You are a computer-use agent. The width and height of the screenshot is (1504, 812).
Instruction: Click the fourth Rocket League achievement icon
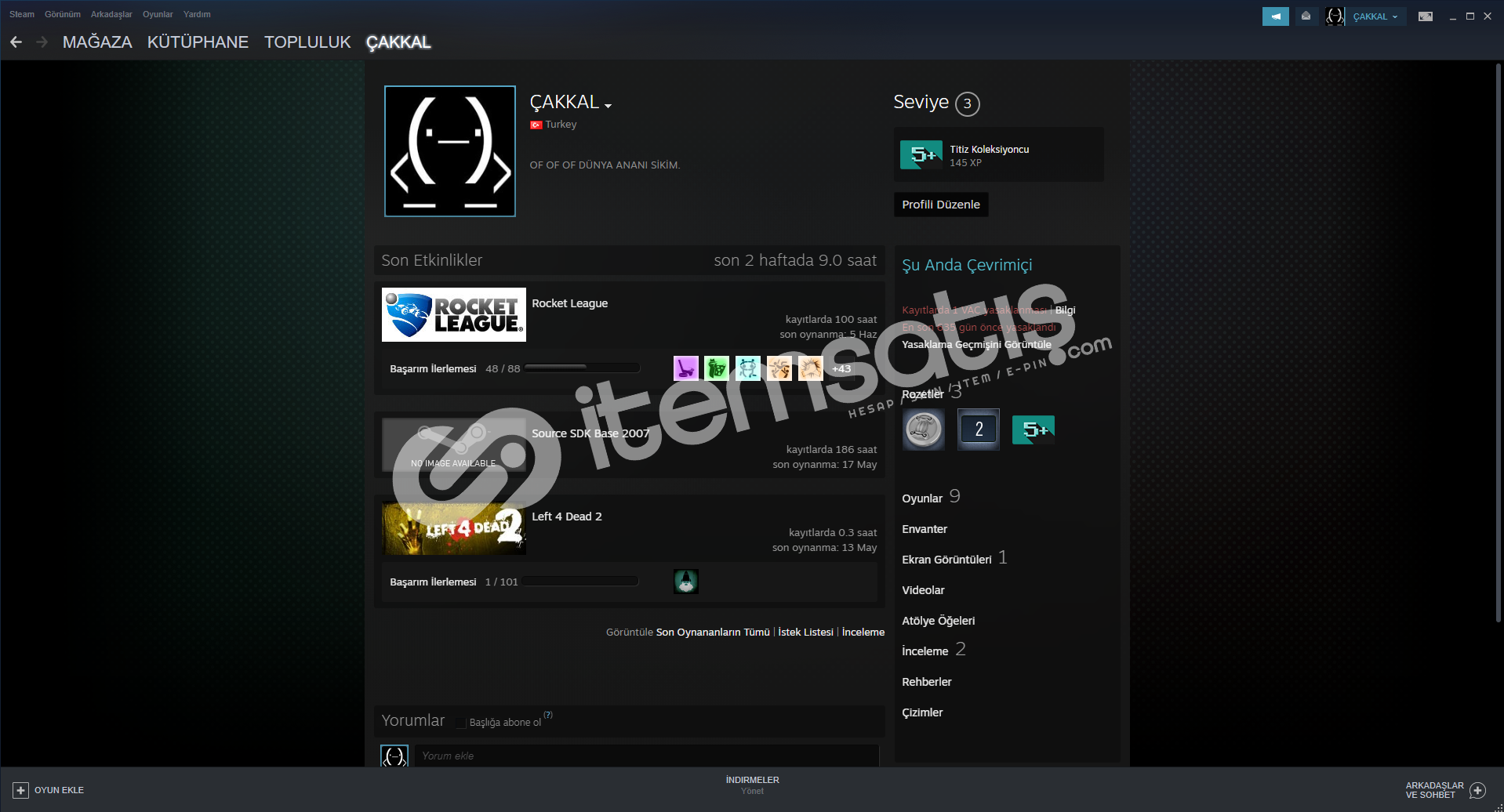click(779, 368)
